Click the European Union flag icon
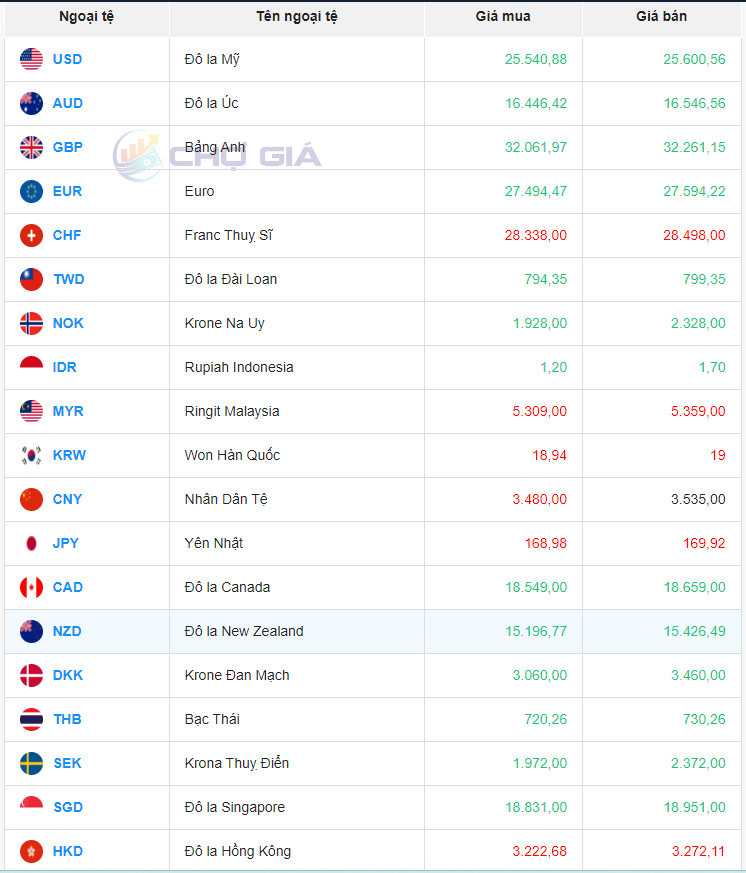Viewport: 746px width, 873px height. point(31,191)
